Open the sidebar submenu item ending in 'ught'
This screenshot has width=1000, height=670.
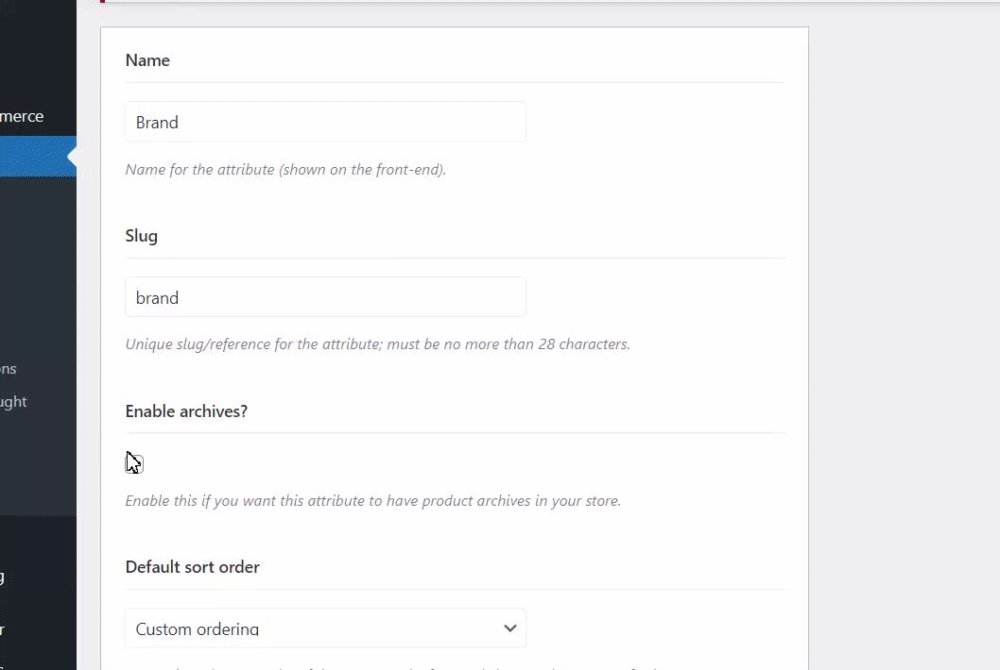(14, 402)
